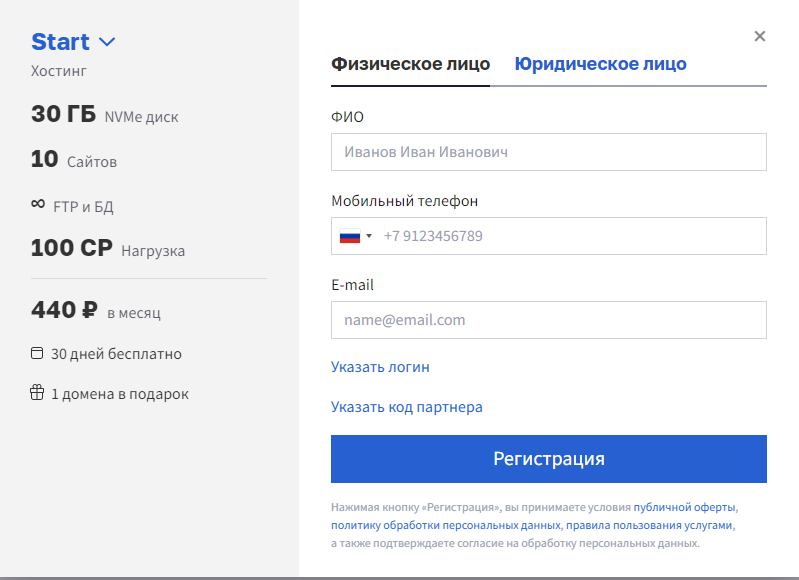Switch to the Физическое лицо tab
Screen dimensions: 799x580
pyautogui.click(x=410, y=64)
